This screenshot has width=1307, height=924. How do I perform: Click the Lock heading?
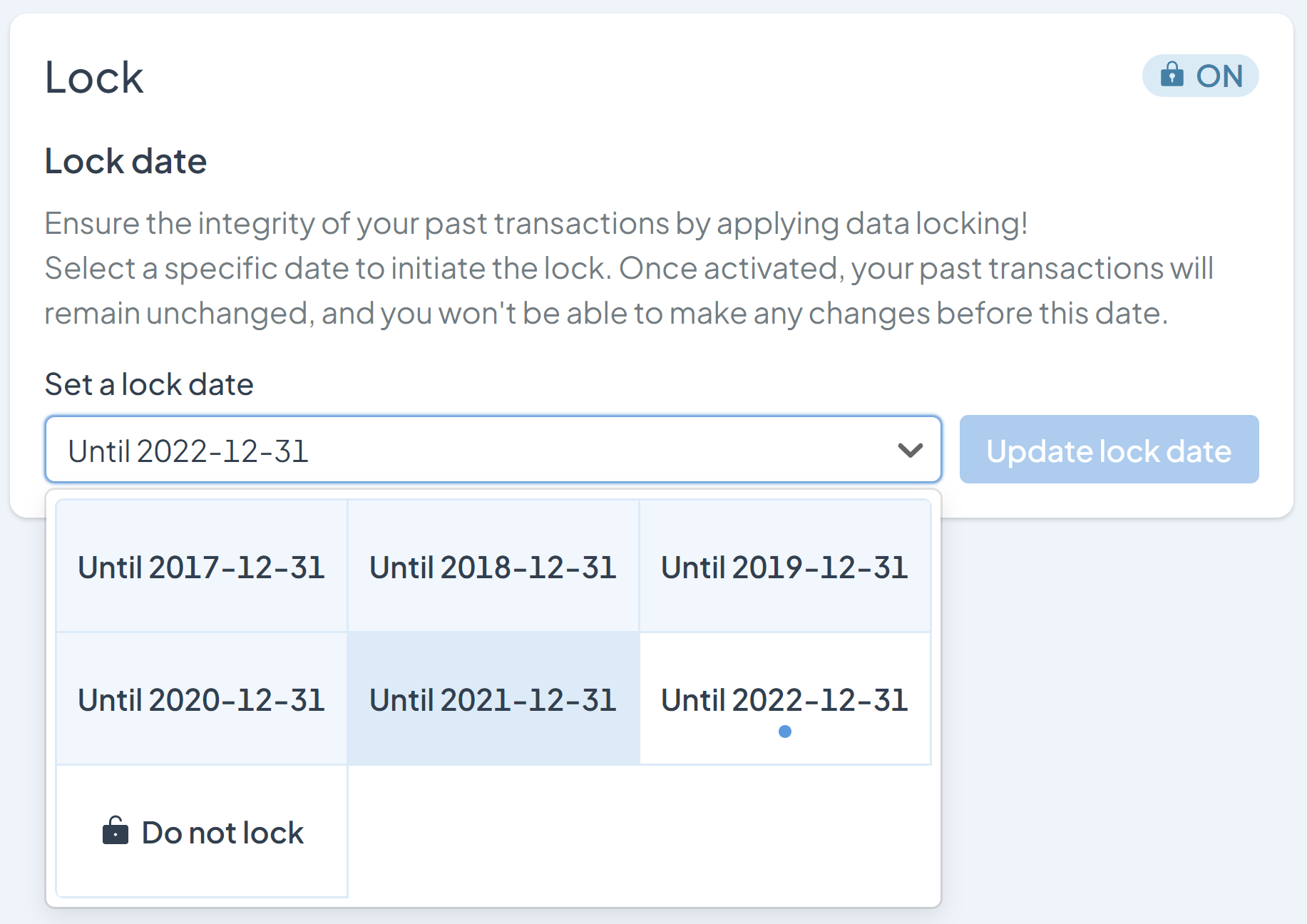93,76
